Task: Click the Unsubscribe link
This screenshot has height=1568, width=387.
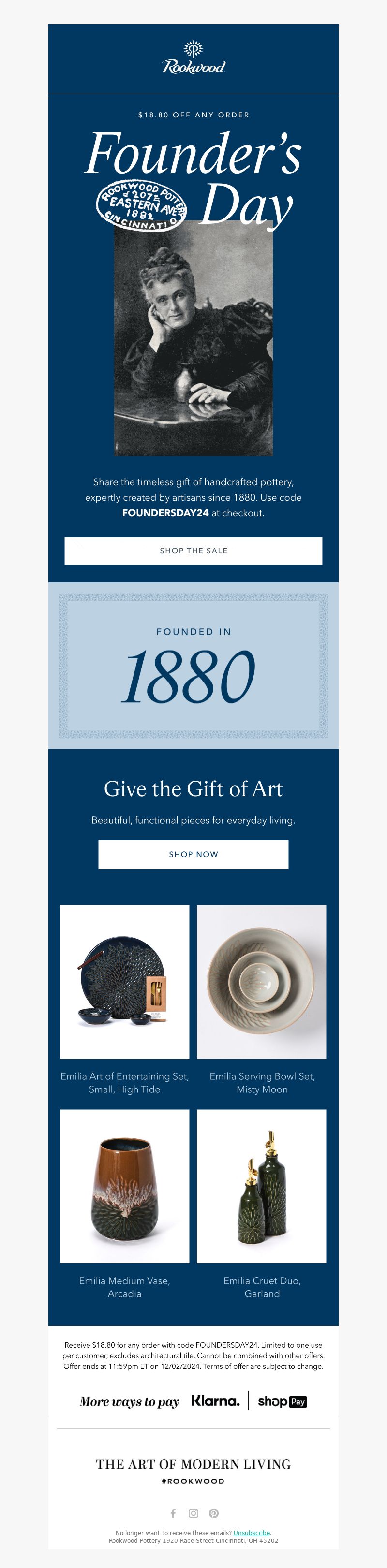Action: coord(252,1533)
